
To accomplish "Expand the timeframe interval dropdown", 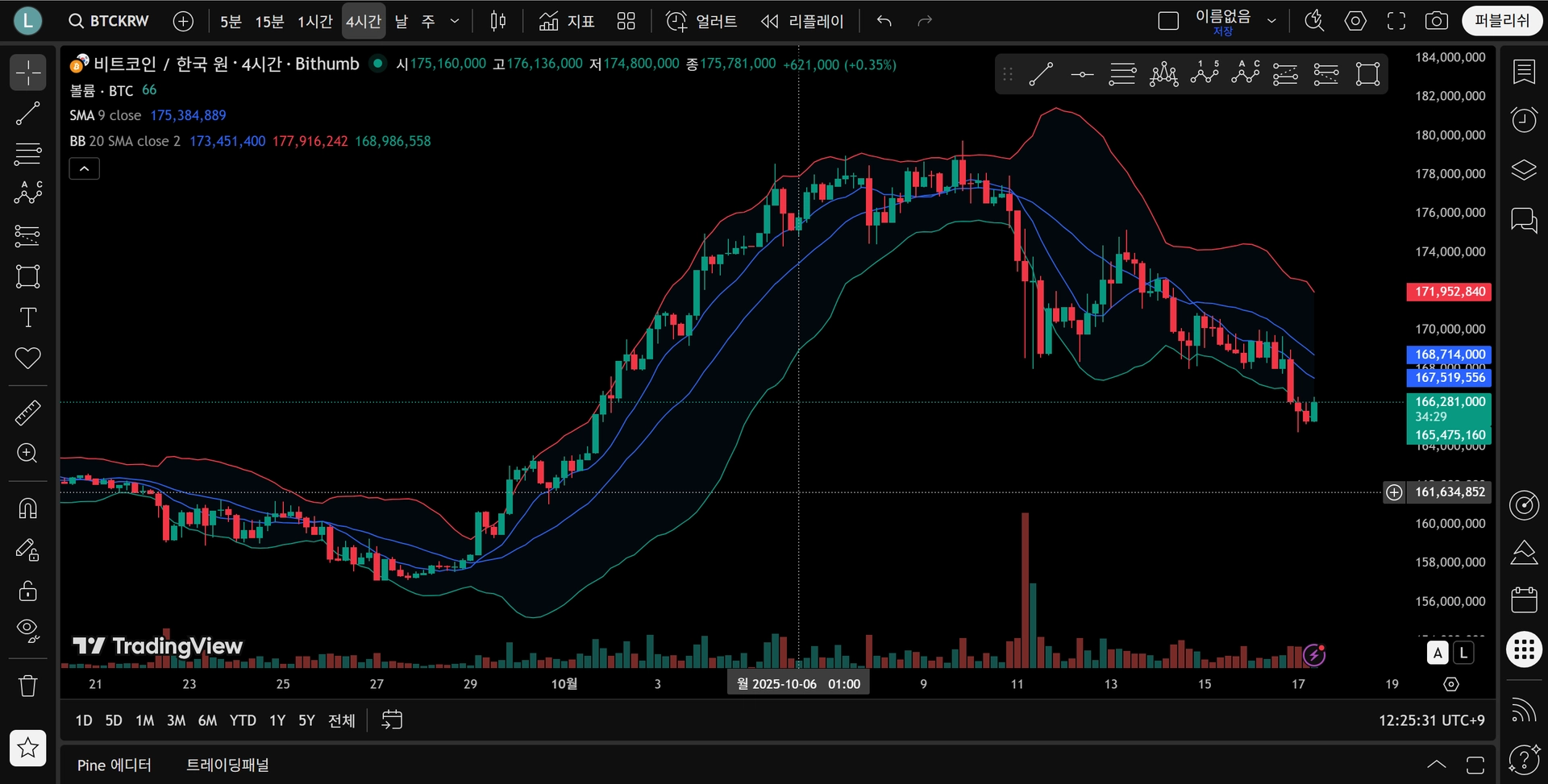I will [x=455, y=21].
